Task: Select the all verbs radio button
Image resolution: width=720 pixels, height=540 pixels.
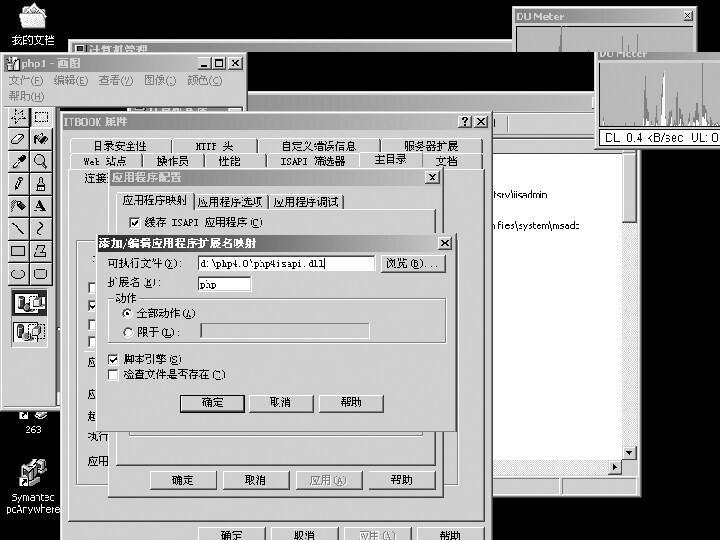Action: [128, 314]
